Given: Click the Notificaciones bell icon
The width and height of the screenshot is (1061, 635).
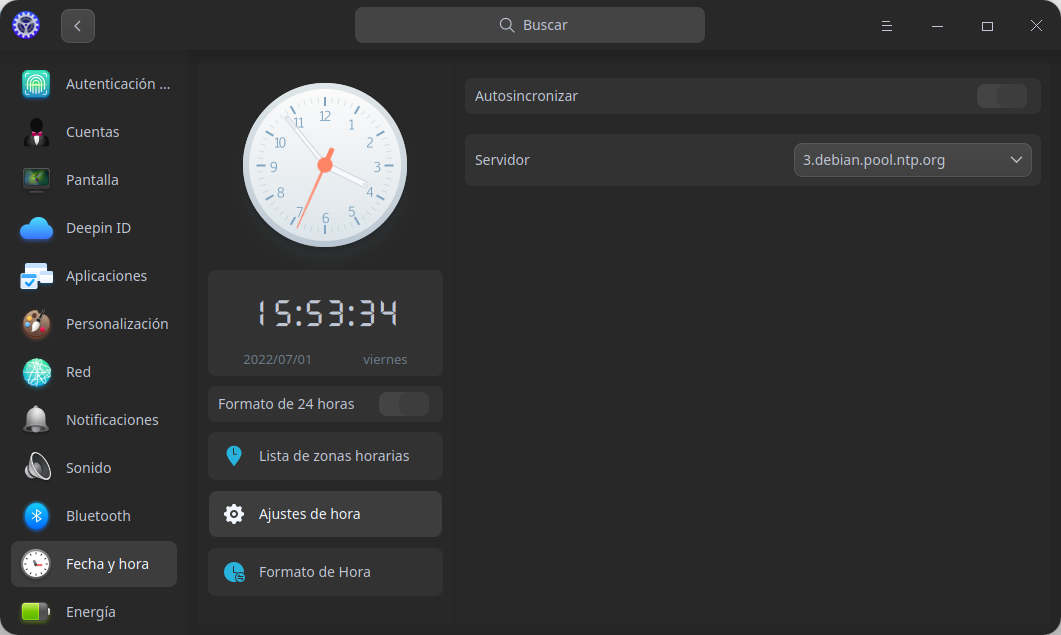Looking at the screenshot, I should pyautogui.click(x=36, y=420).
